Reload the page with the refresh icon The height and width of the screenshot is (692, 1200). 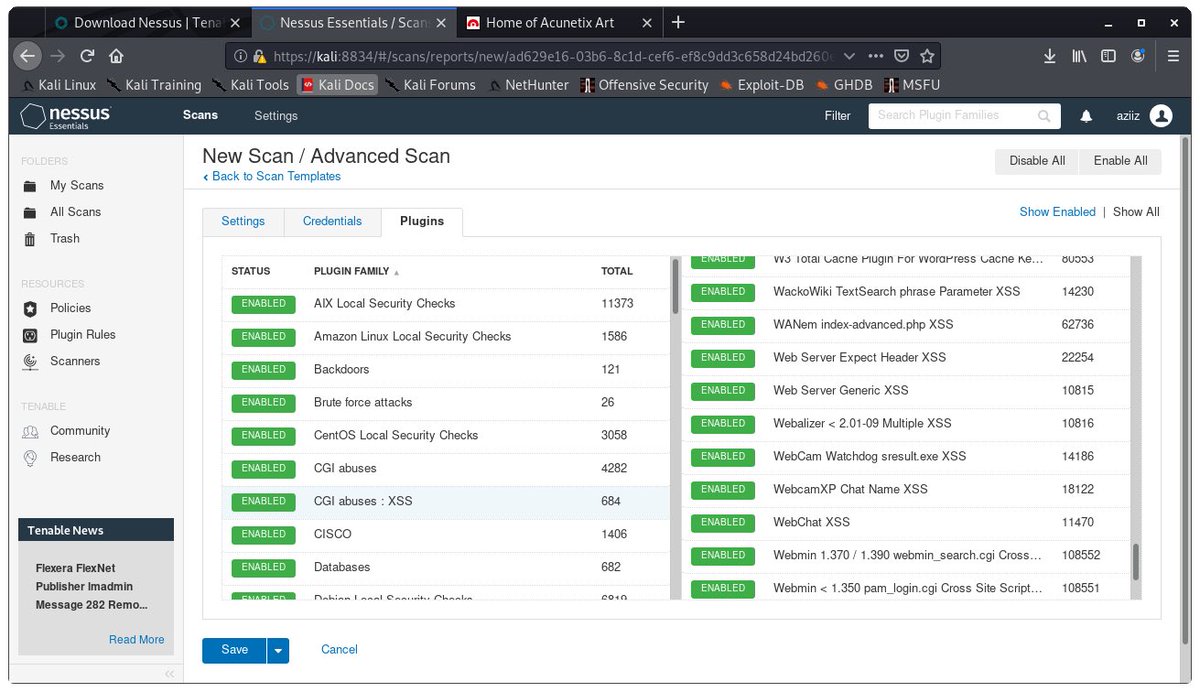[87, 57]
